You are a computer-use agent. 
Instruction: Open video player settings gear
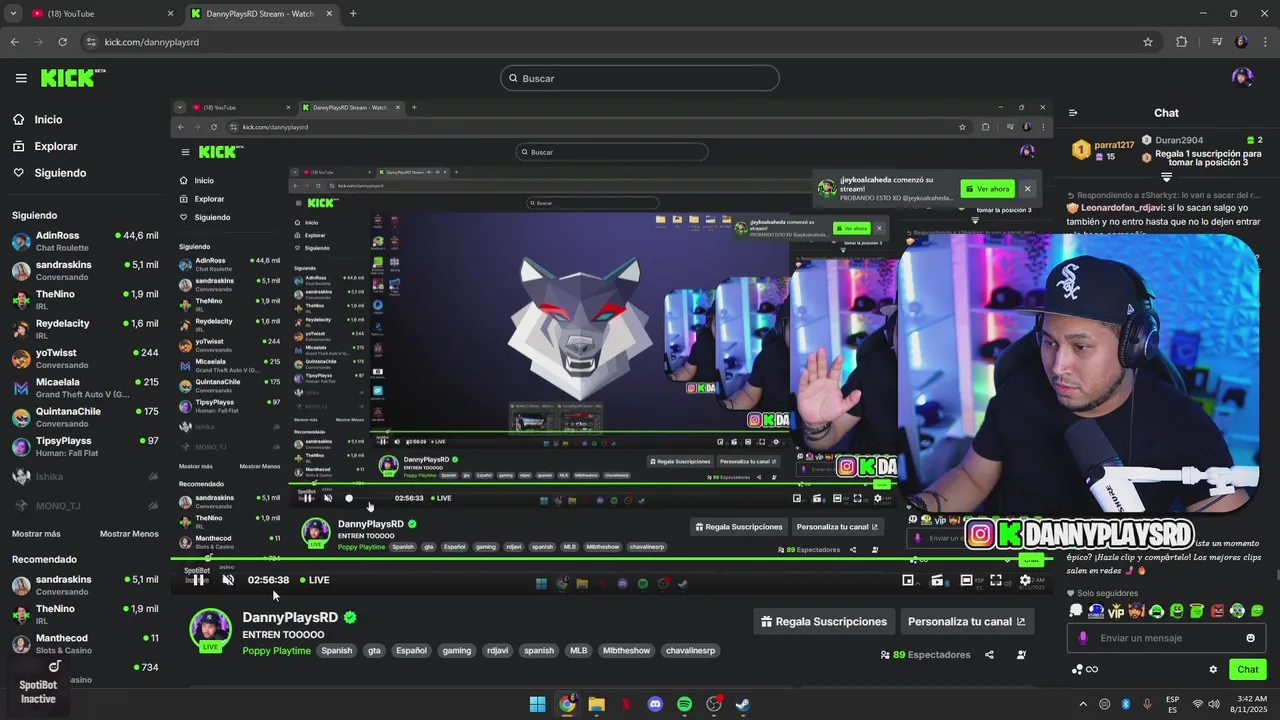1025,580
